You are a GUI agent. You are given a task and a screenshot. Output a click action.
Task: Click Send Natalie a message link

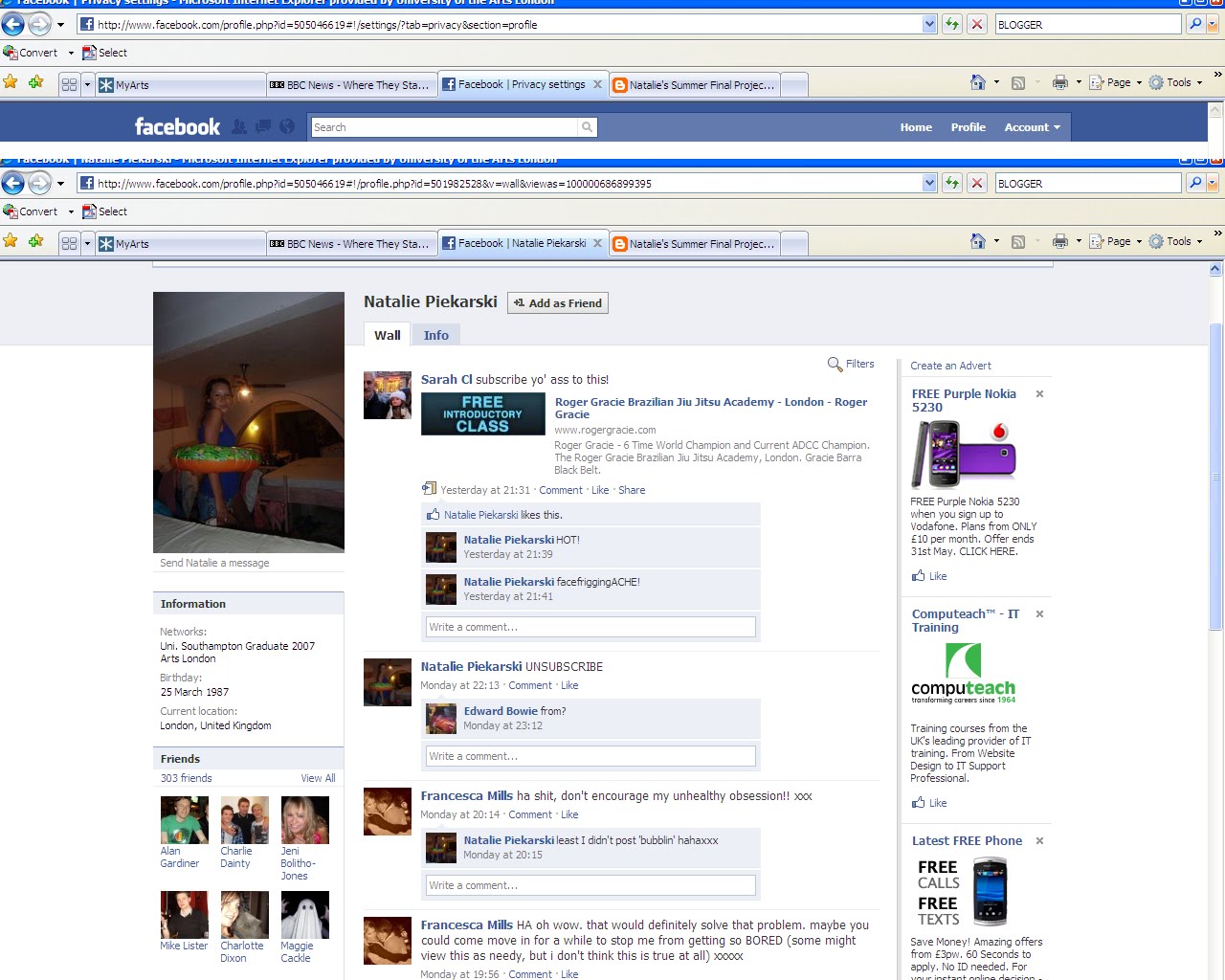click(x=214, y=563)
